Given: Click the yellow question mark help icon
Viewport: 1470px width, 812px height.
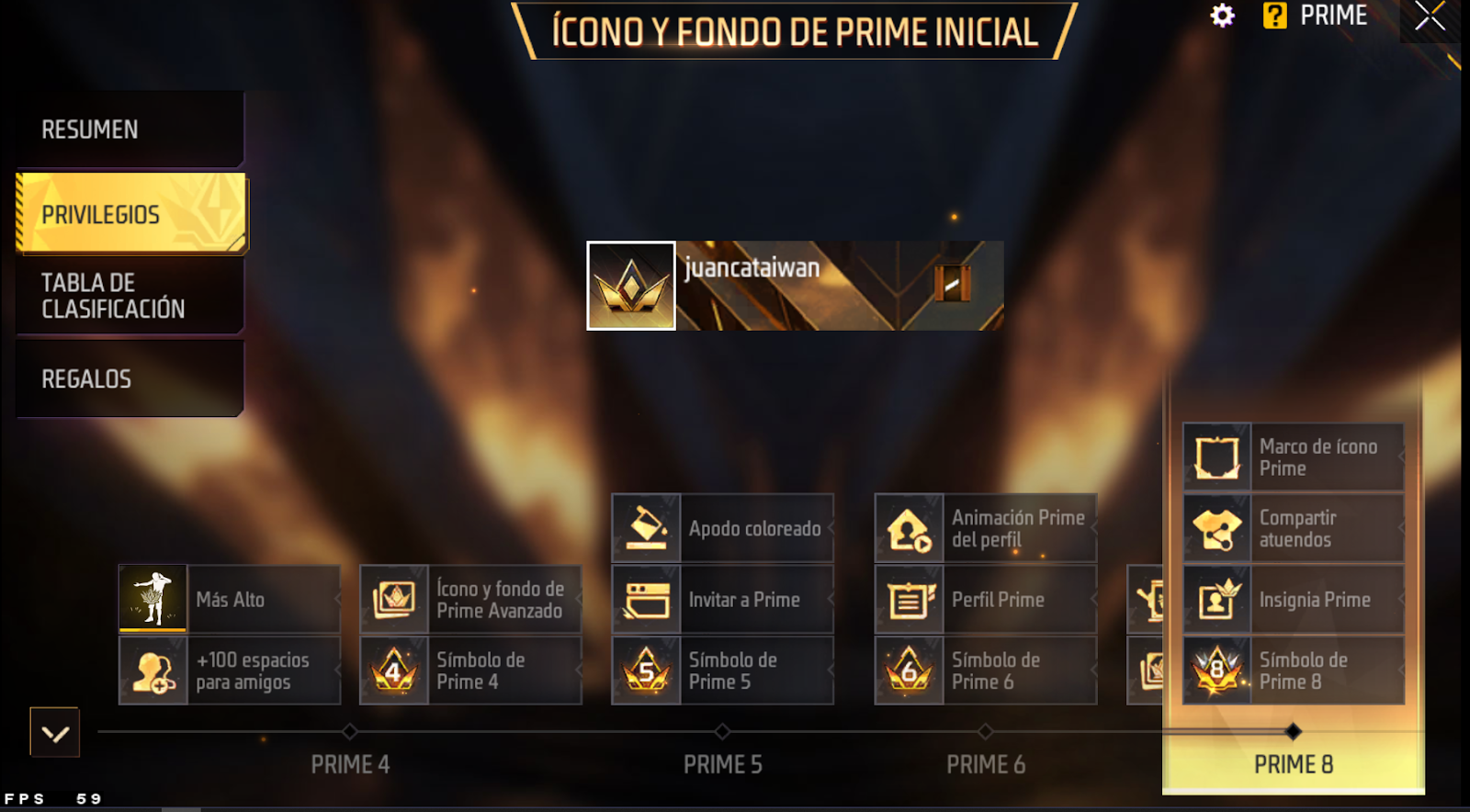Looking at the screenshot, I should [x=1274, y=16].
